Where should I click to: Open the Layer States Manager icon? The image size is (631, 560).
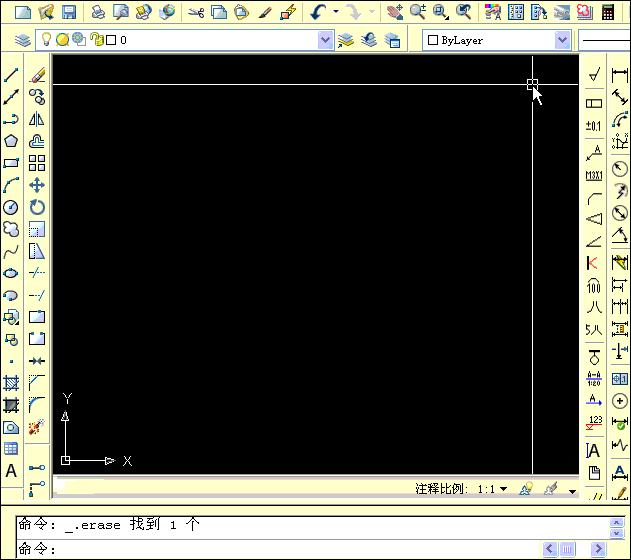coord(392,40)
